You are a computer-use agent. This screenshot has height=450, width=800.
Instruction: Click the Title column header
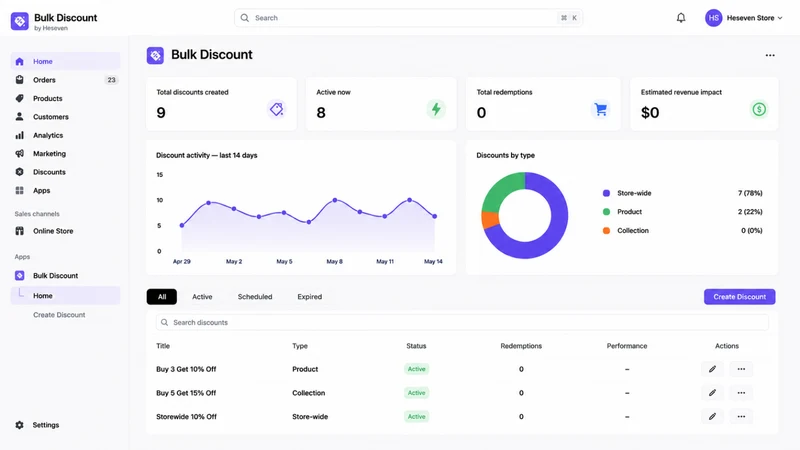pos(163,346)
